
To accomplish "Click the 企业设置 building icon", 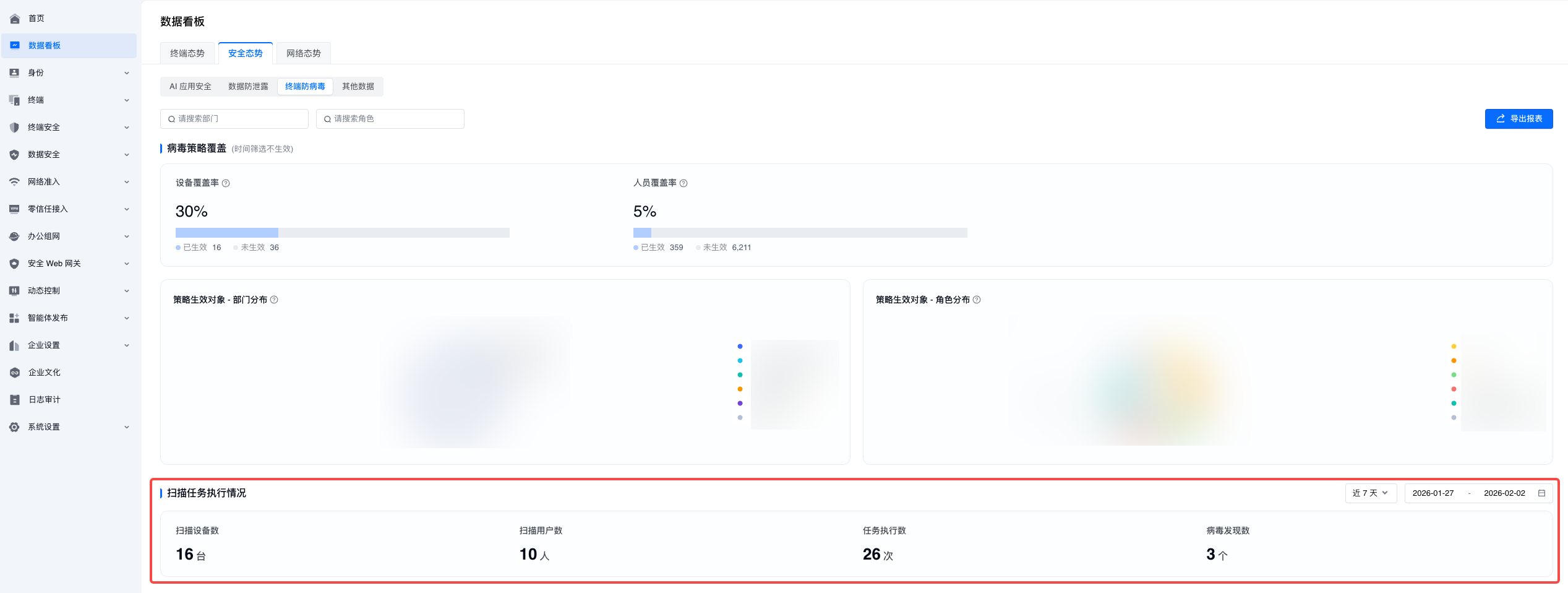I will tap(14, 345).
